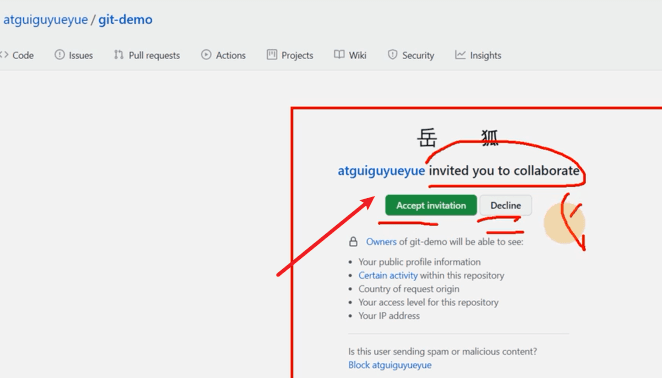This screenshot has width=662, height=378.
Task: Click the Code brackets icon
Action: (x=4, y=54)
